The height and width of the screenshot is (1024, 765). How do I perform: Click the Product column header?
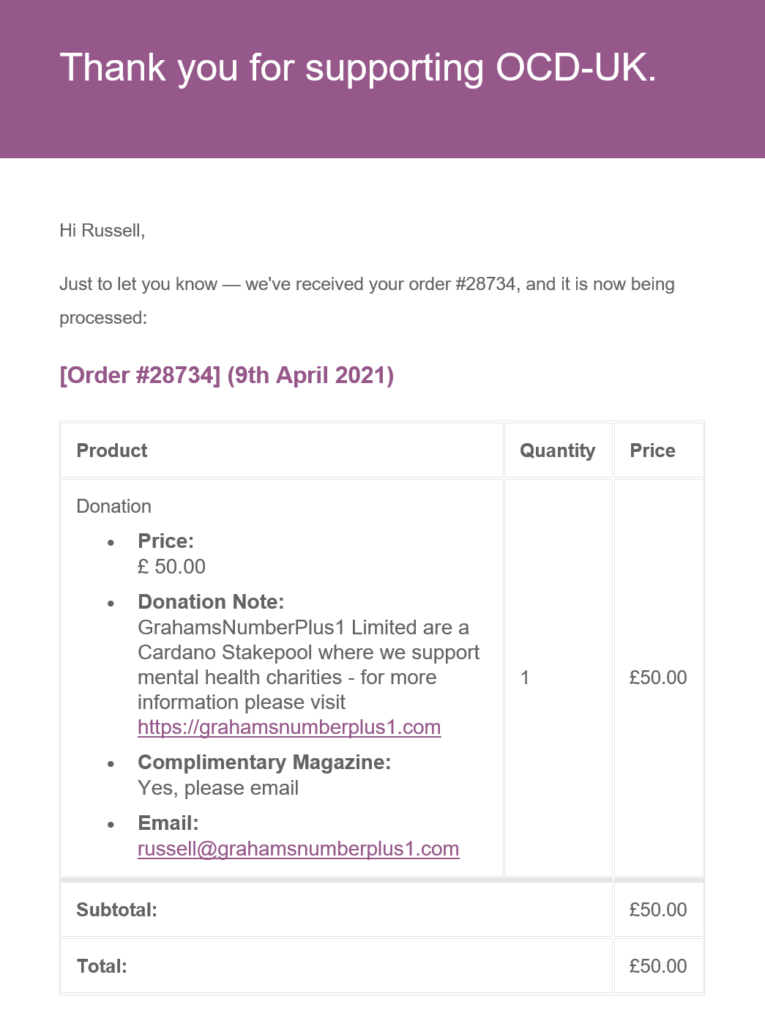[x=112, y=451]
